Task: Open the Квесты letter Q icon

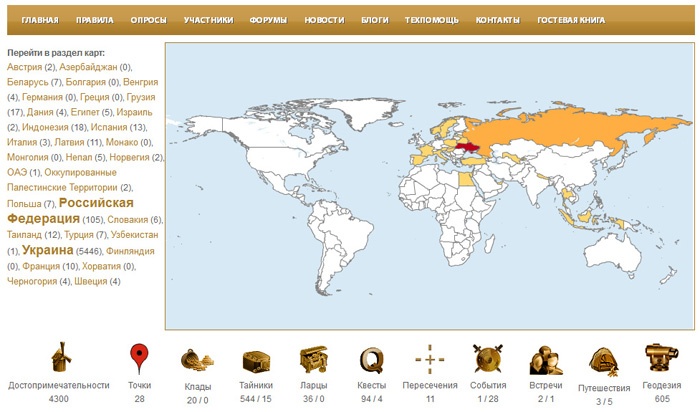Action: click(x=371, y=360)
